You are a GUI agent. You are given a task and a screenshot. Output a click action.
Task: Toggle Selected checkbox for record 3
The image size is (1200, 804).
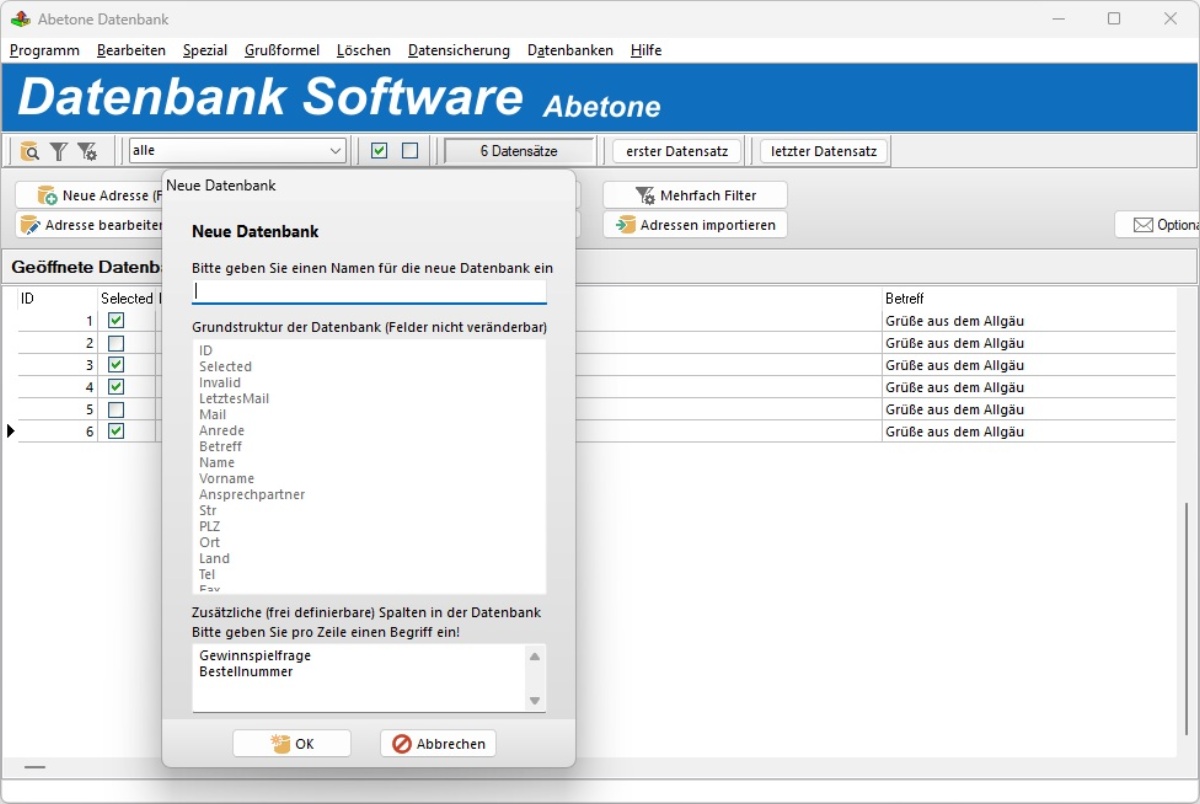[x=116, y=365]
